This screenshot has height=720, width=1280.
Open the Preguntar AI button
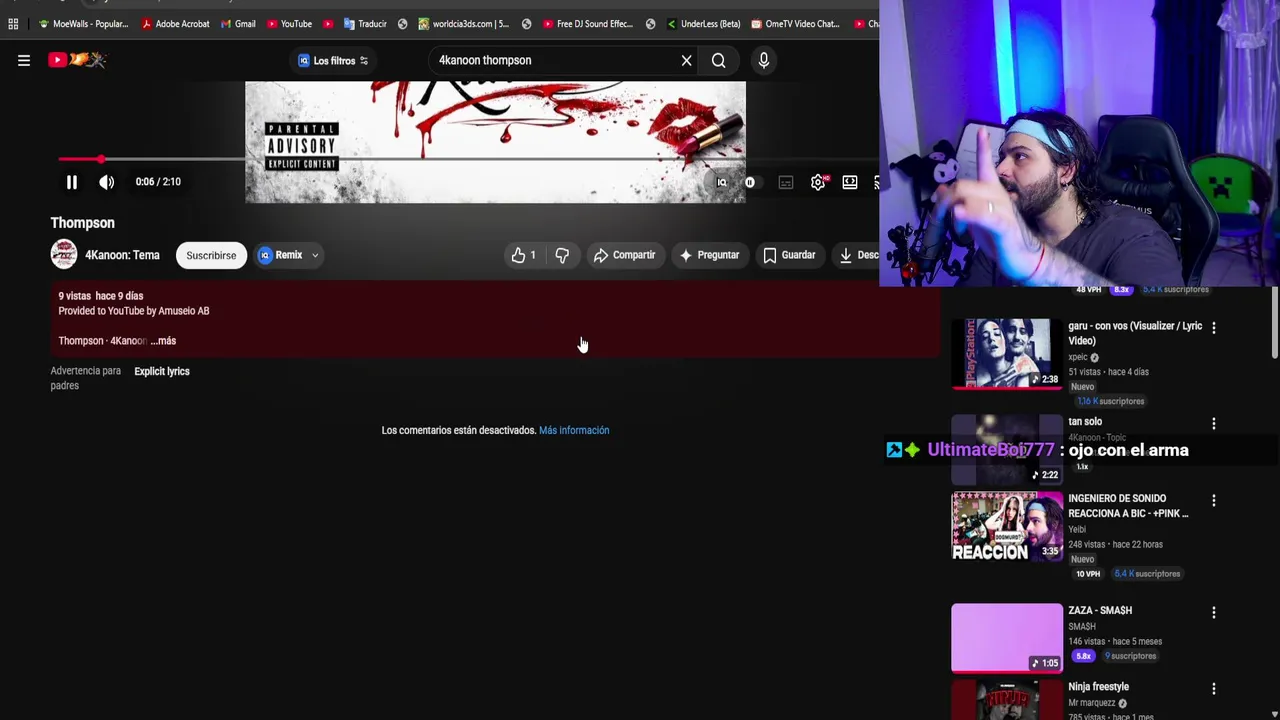coord(709,255)
